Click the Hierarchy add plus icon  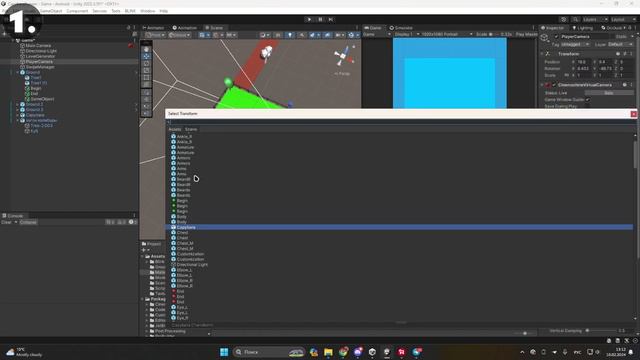[5, 34]
